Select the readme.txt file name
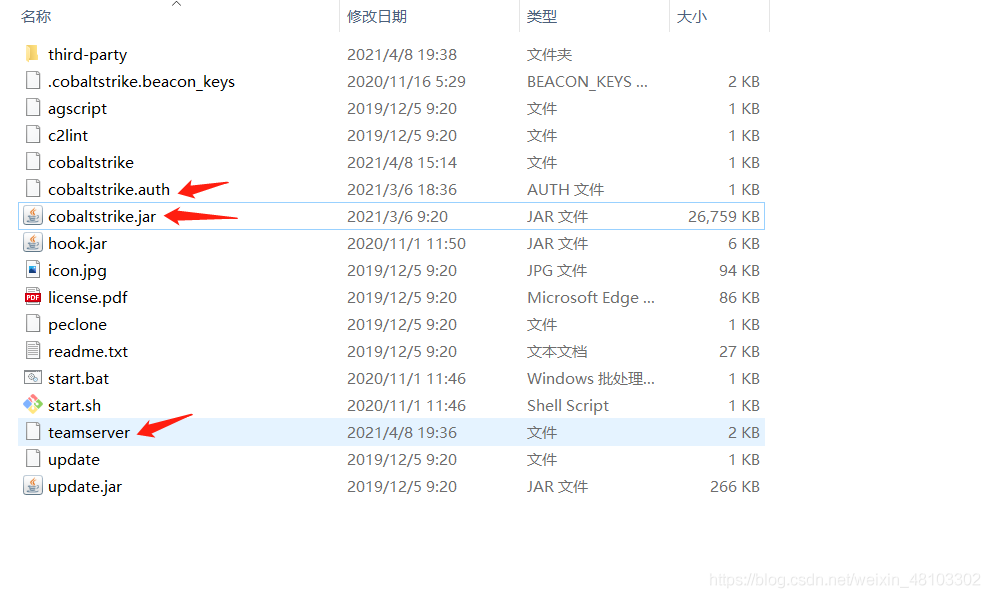Screen dimensions: 990x598 (x=88, y=352)
